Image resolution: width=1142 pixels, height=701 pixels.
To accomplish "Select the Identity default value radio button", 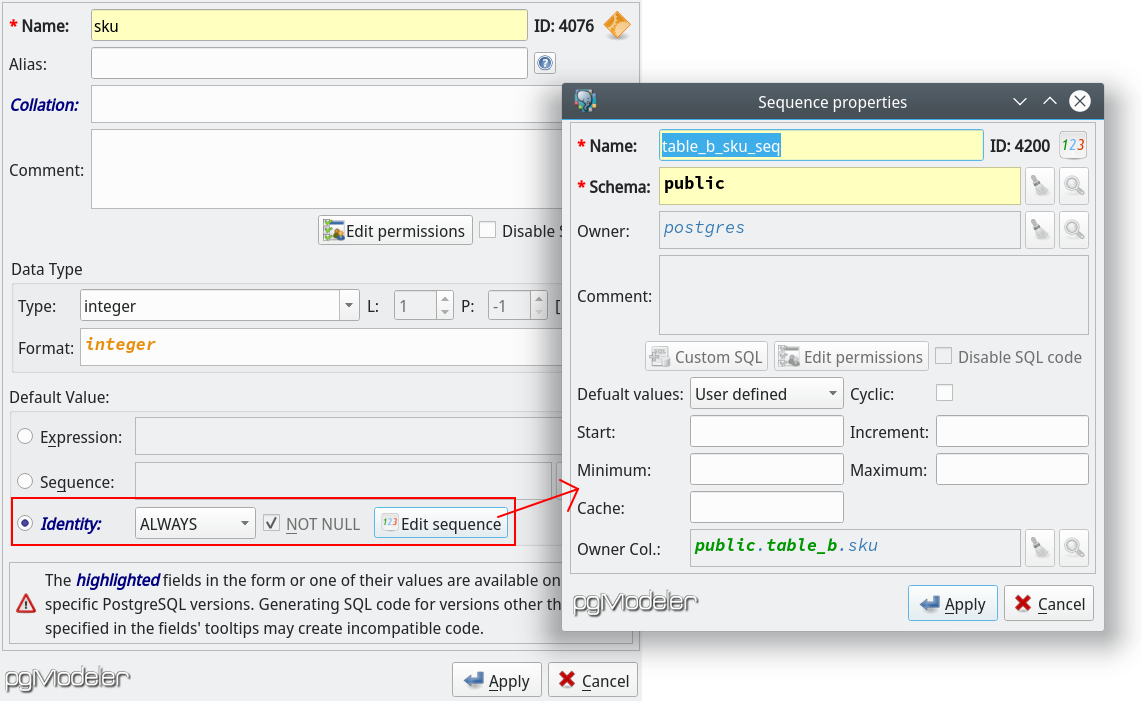I will point(25,523).
